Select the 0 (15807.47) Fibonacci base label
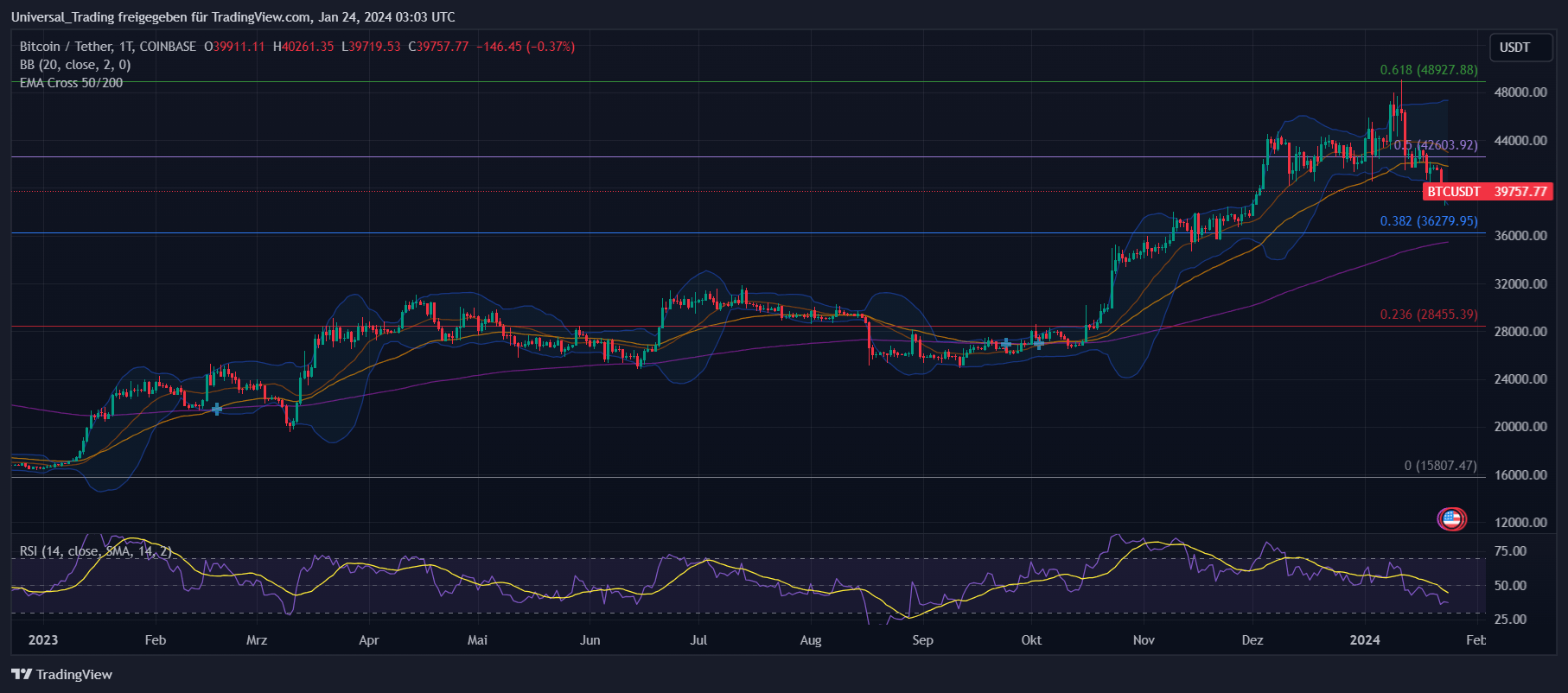 pos(1440,466)
